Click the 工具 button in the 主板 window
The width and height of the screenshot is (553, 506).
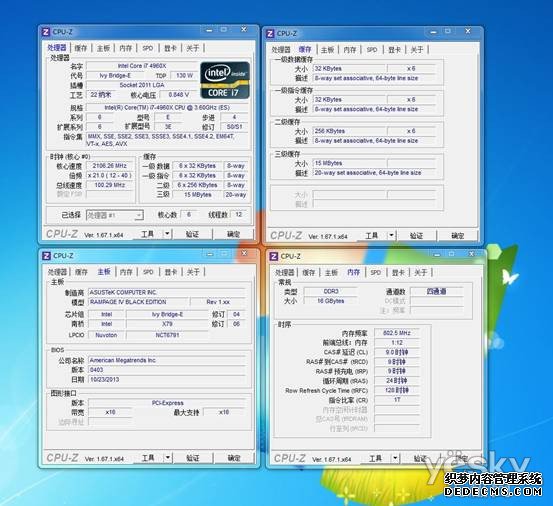coord(148,458)
